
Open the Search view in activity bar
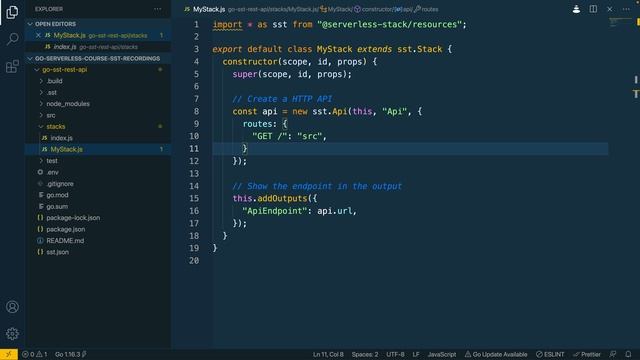coord(12,39)
